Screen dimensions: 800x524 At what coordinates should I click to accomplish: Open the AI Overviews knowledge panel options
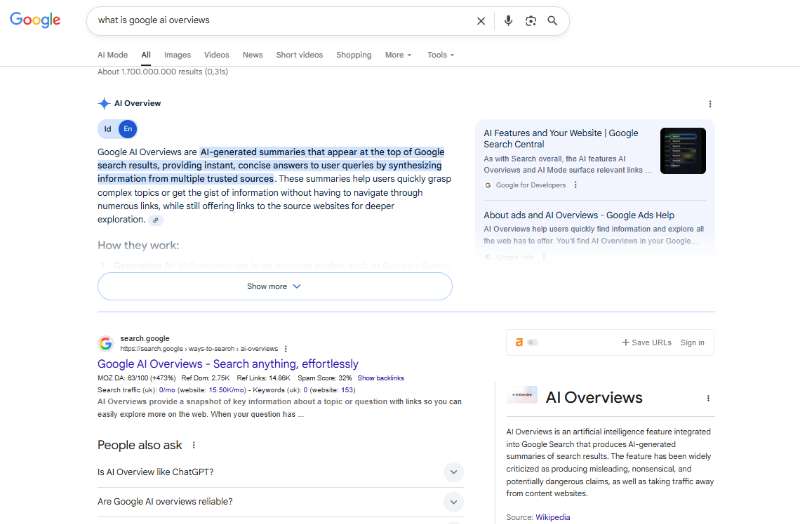tap(710, 398)
